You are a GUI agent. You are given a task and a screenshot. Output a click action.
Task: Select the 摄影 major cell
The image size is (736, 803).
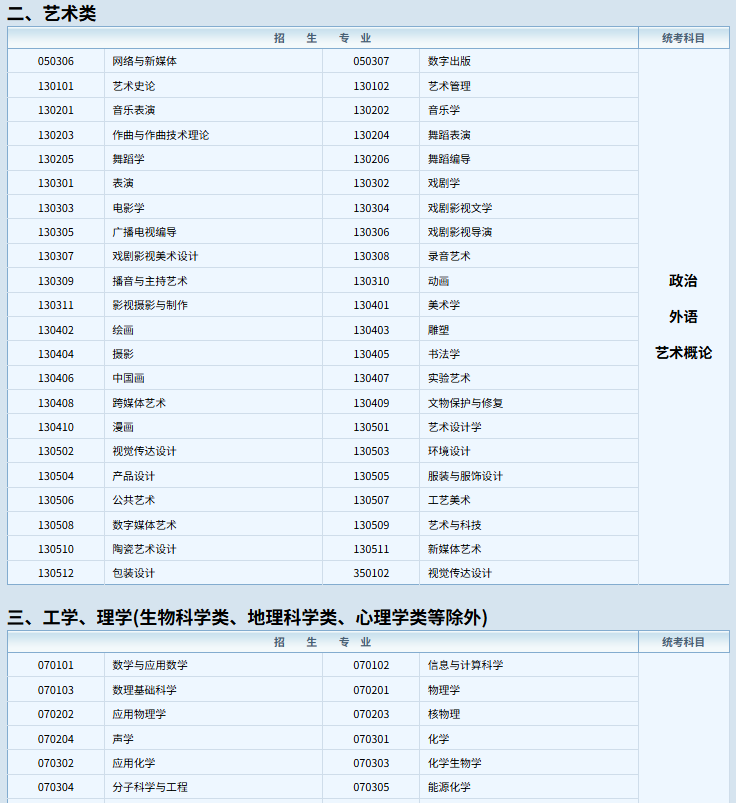pos(123,354)
